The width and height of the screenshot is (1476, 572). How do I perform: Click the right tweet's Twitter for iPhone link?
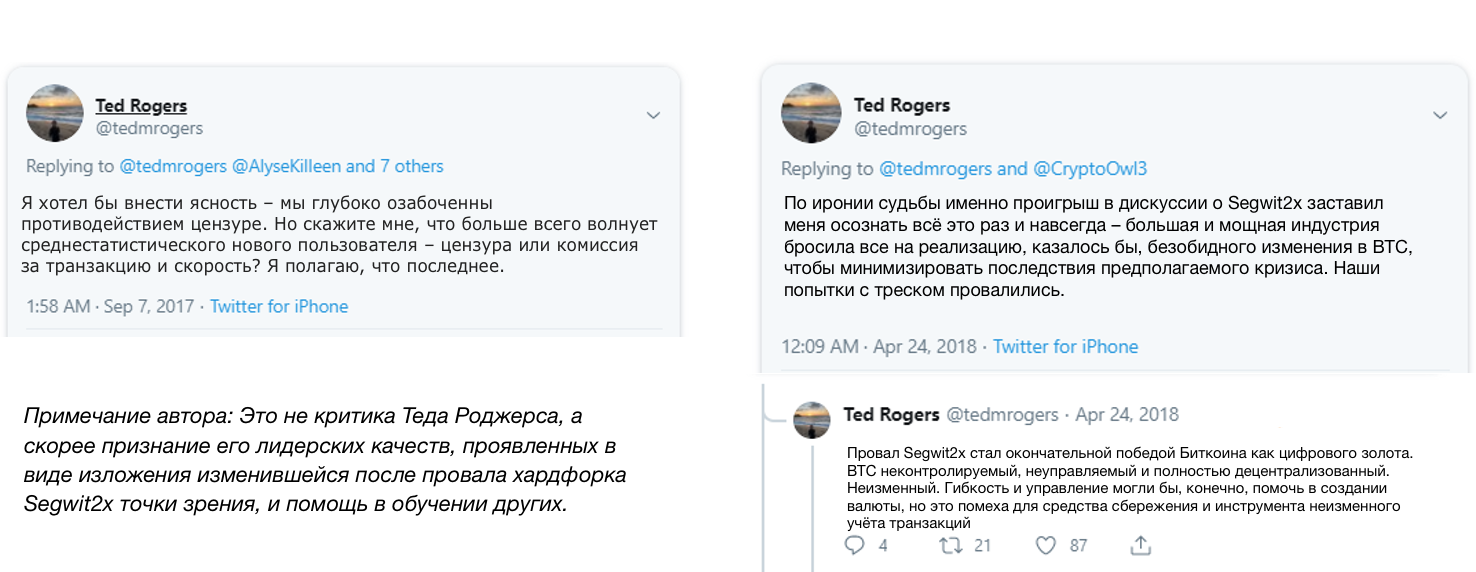[x=1065, y=347]
